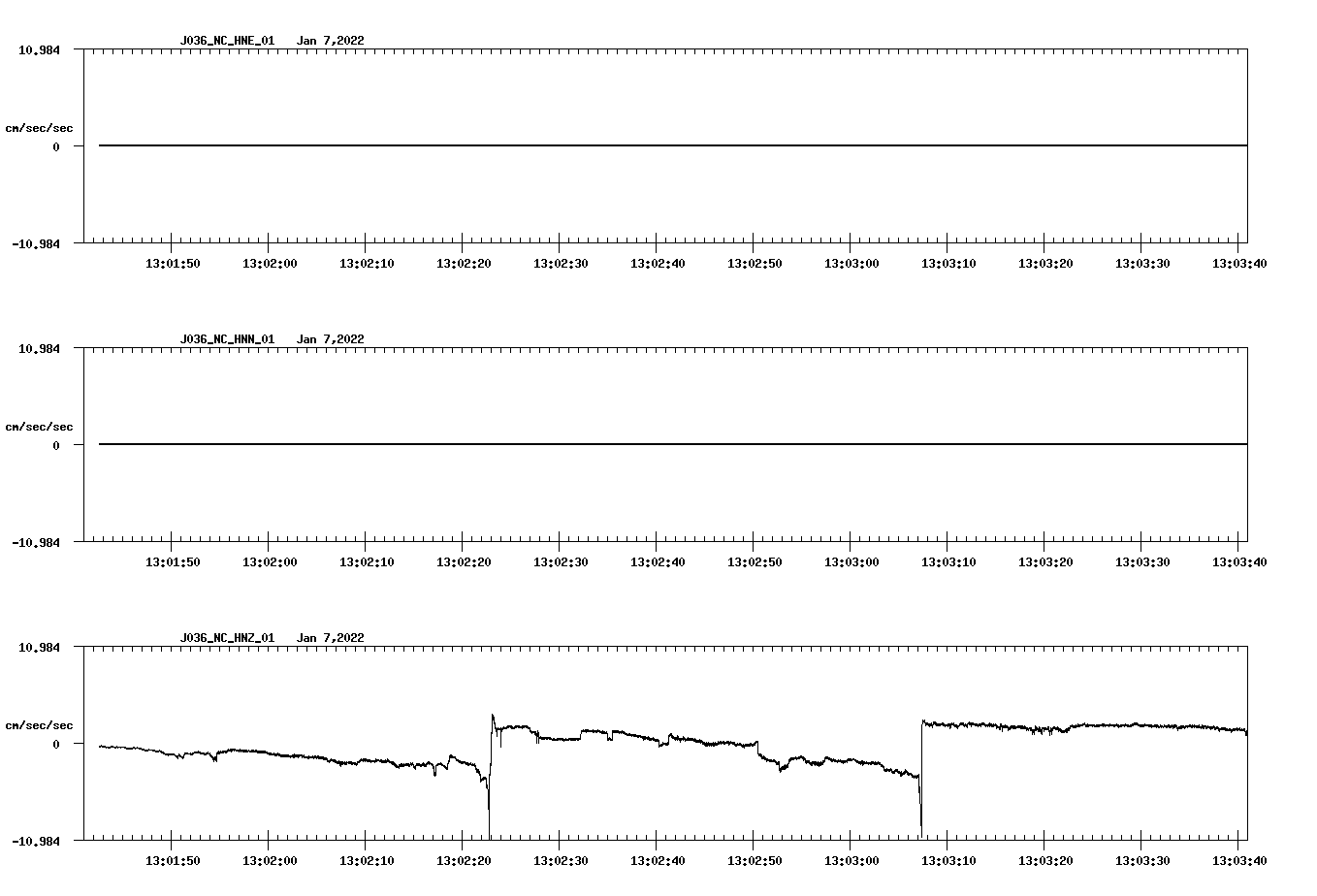Click the 13:01:50 time label under HNN plot
The height and width of the screenshot is (896, 1317).
click(173, 562)
